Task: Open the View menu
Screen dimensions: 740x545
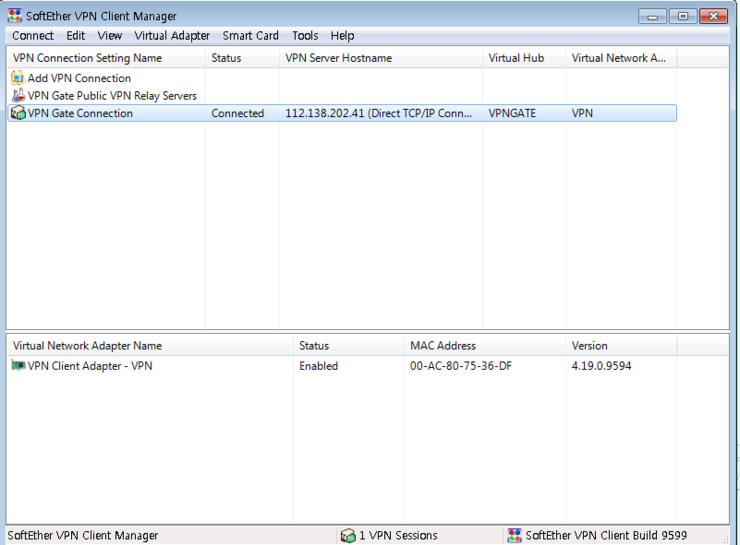Action: (x=109, y=36)
